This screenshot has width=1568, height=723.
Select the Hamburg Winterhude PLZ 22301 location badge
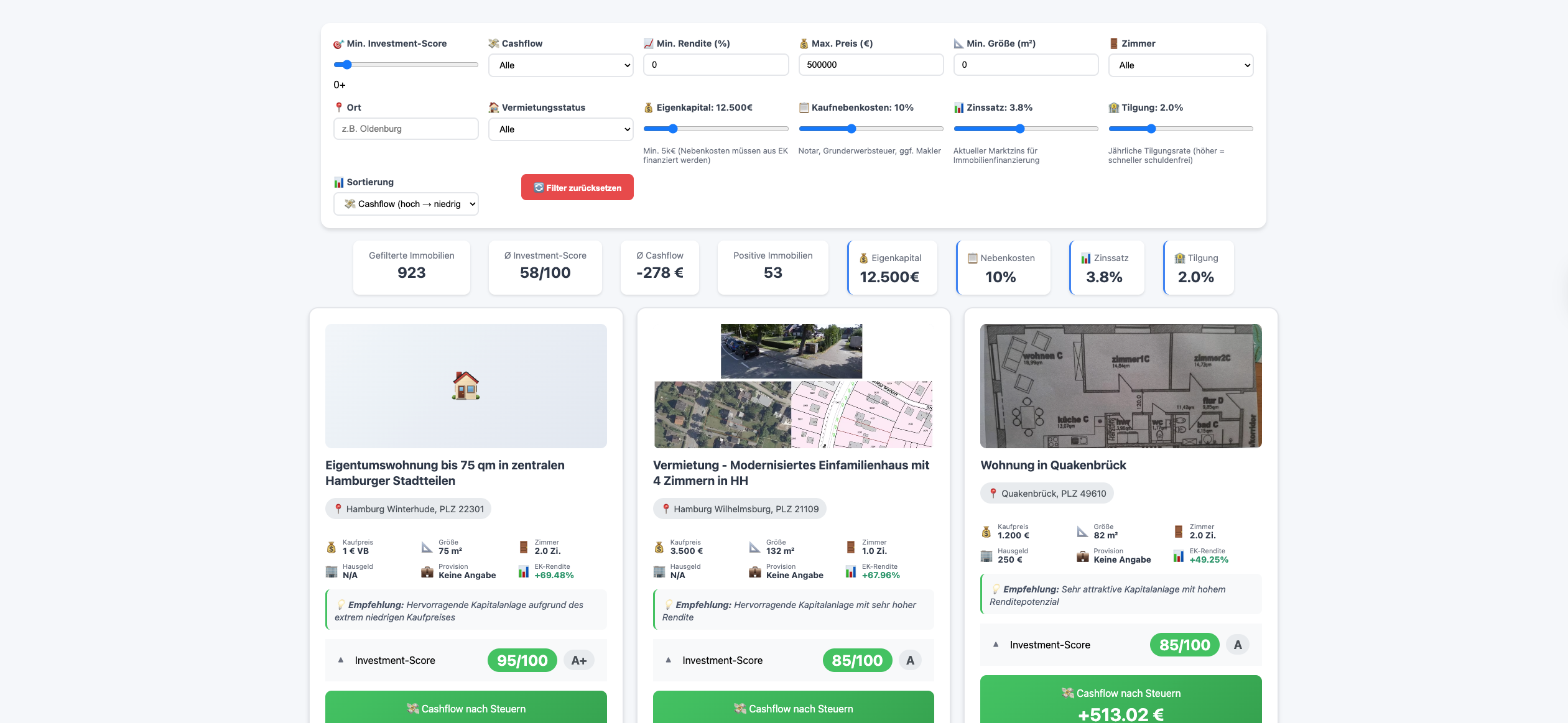pos(408,508)
